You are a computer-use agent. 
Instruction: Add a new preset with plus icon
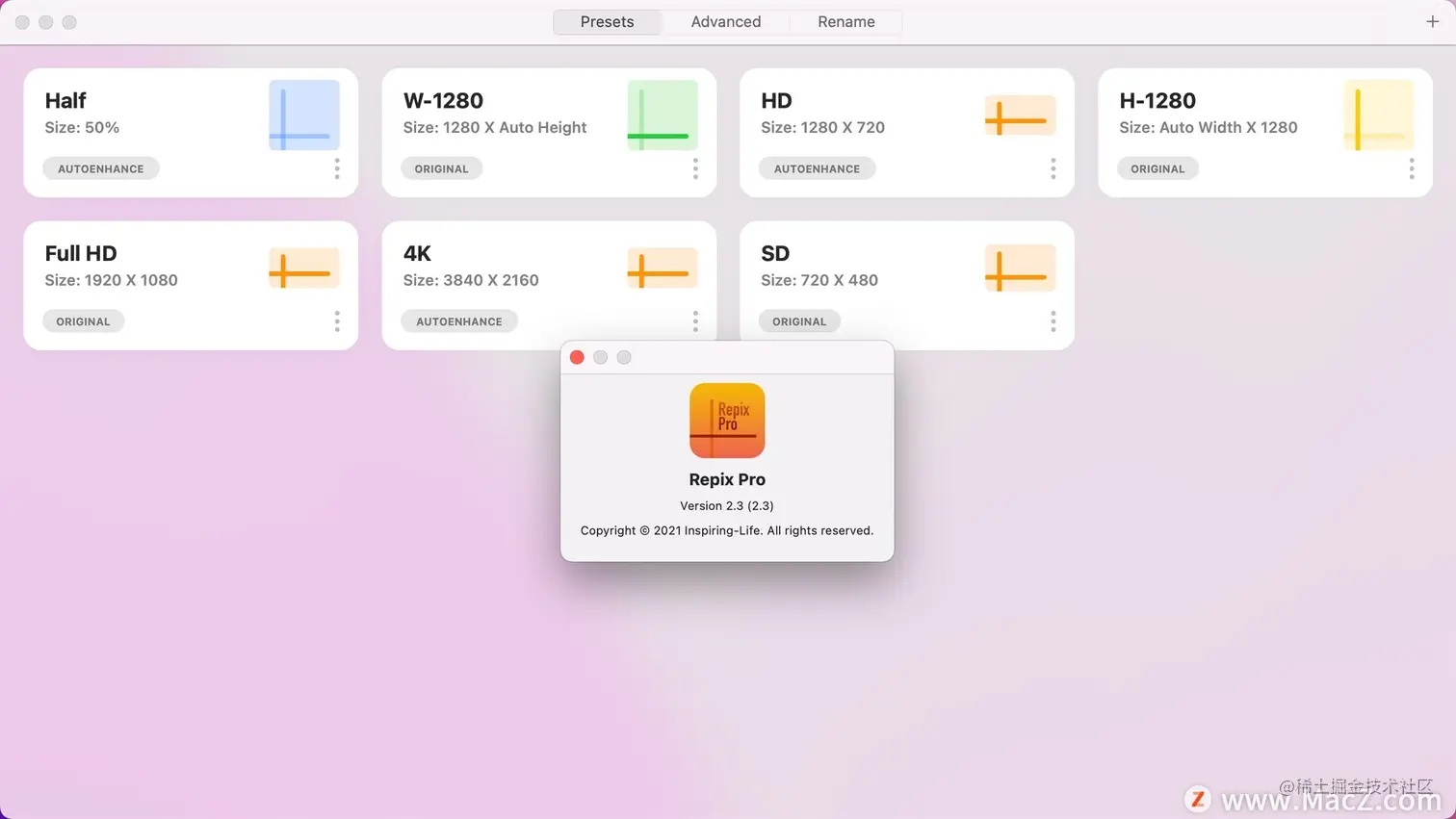click(x=1432, y=21)
